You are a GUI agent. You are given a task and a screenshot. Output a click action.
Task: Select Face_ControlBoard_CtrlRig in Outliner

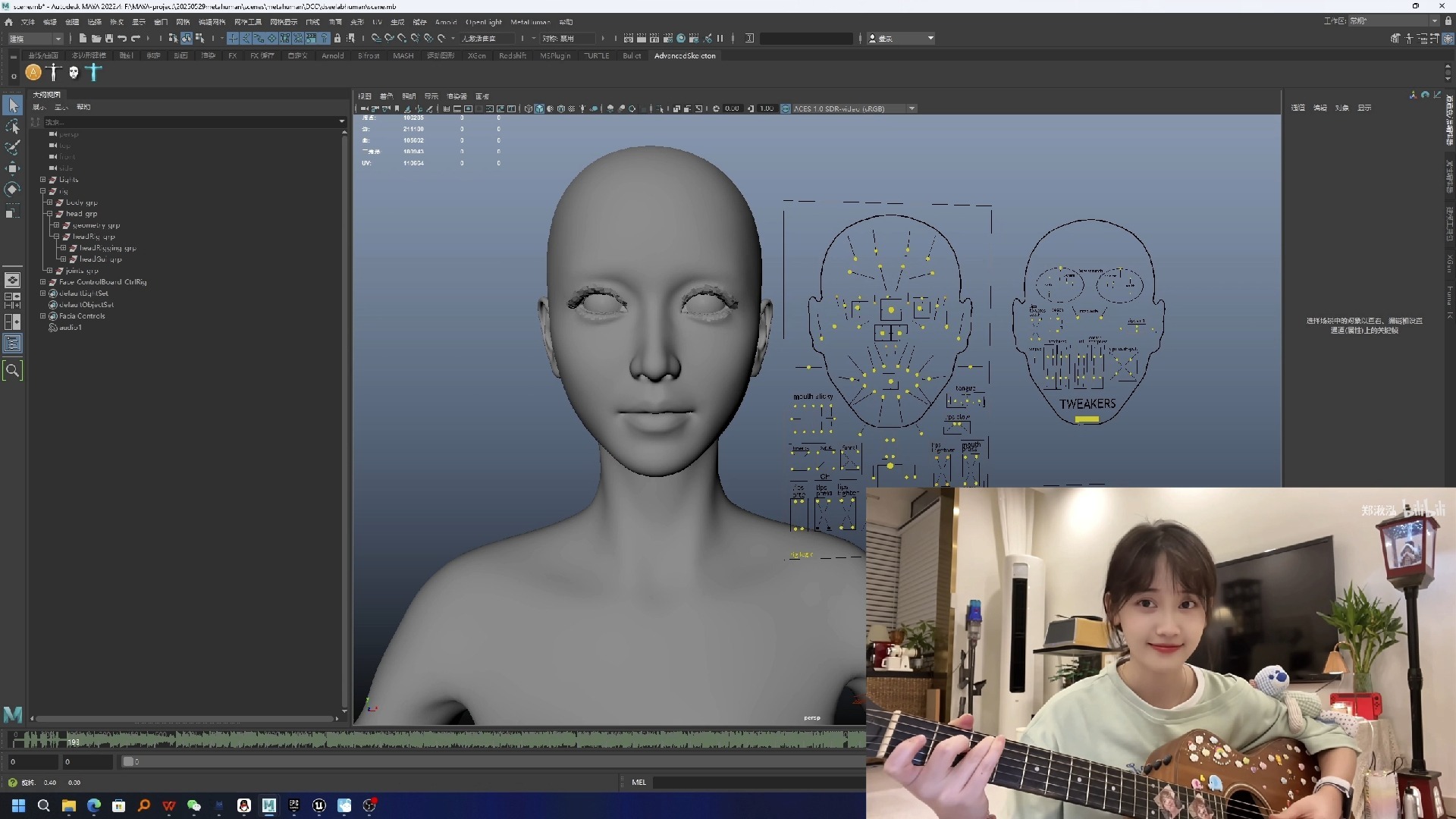point(102,282)
